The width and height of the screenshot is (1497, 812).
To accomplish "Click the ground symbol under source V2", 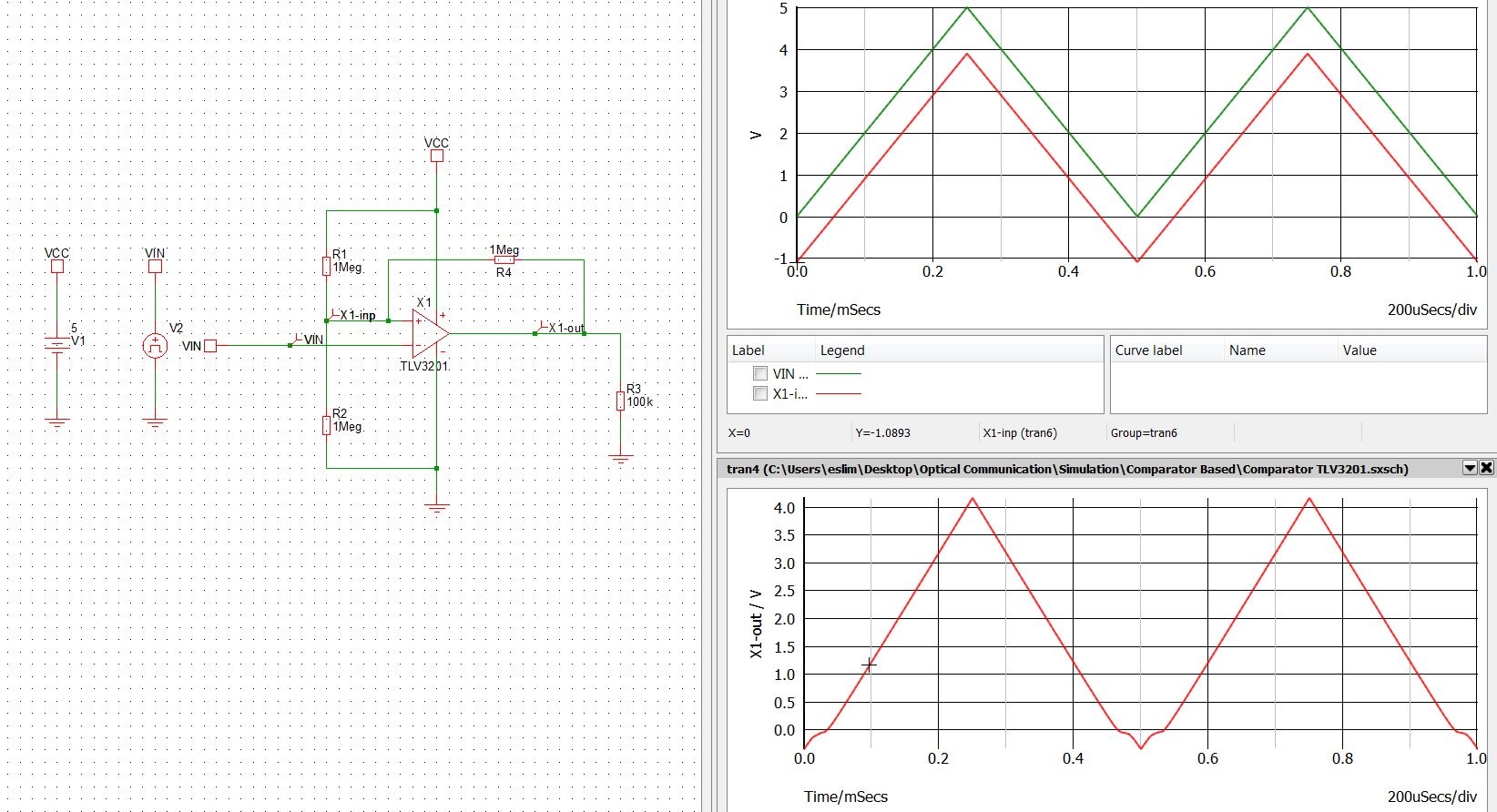I will [x=155, y=422].
